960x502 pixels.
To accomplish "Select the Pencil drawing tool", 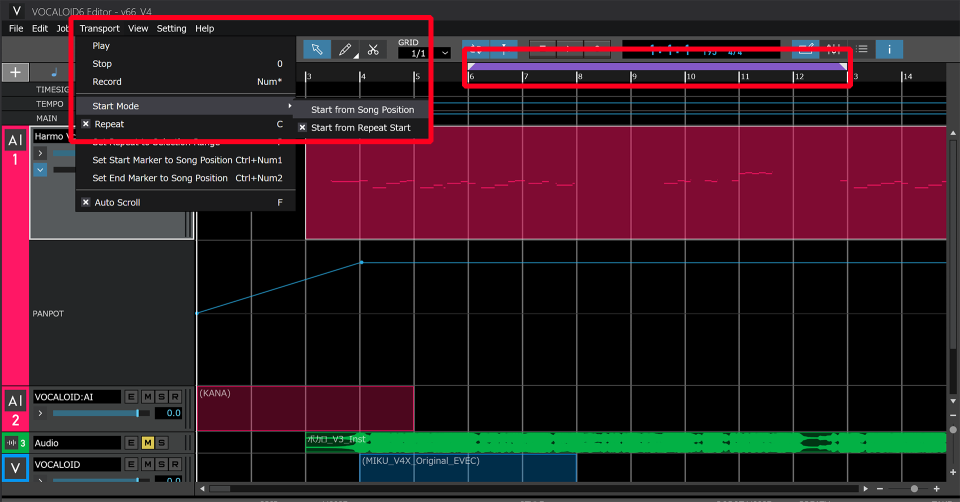I will point(345,50).
